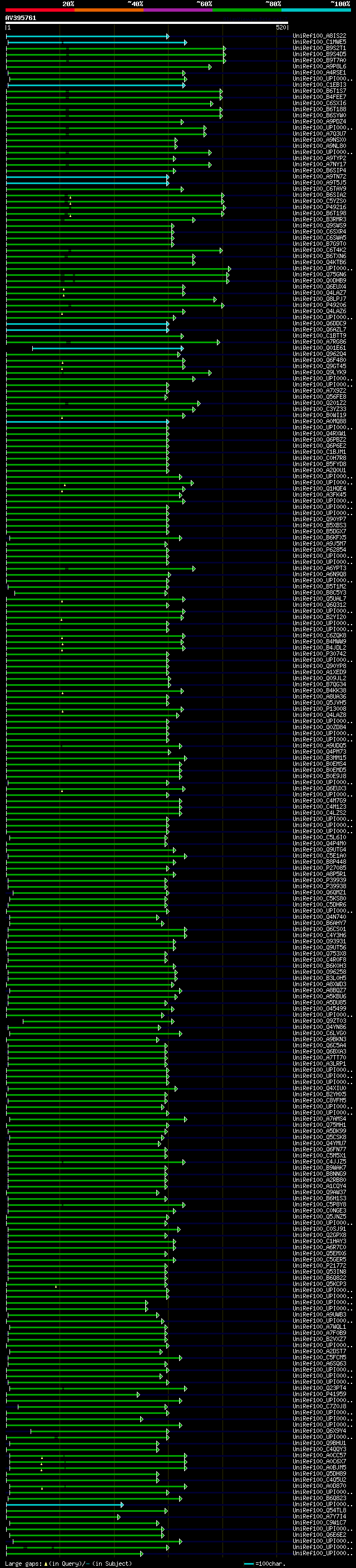The image size is (356, 1568).
Task: Choose hit UniRef100_A9TYP2
Action: (319, 159)
